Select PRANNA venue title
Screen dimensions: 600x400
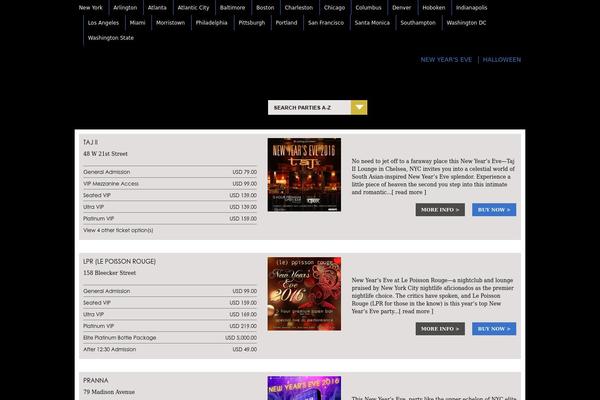pyautogui.click(x=96, y=380)
